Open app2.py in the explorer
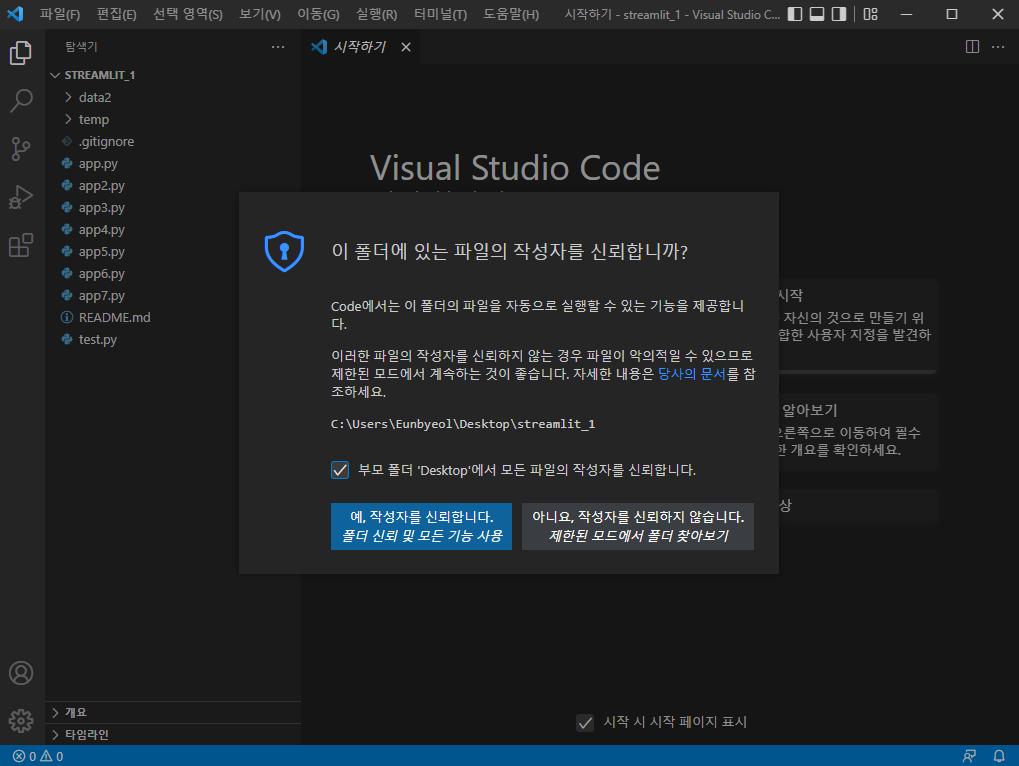1019x766 pixels. (x=173, y=185)
